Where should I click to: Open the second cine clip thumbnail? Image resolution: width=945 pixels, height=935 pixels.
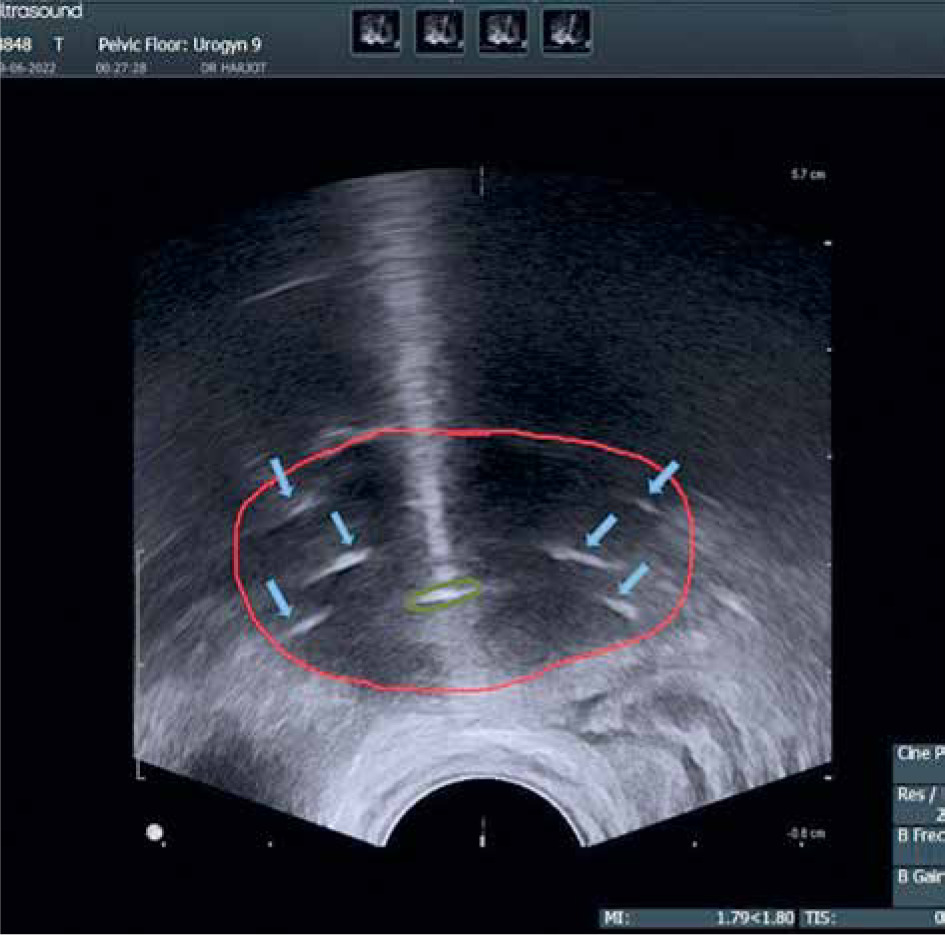(439, 31)
